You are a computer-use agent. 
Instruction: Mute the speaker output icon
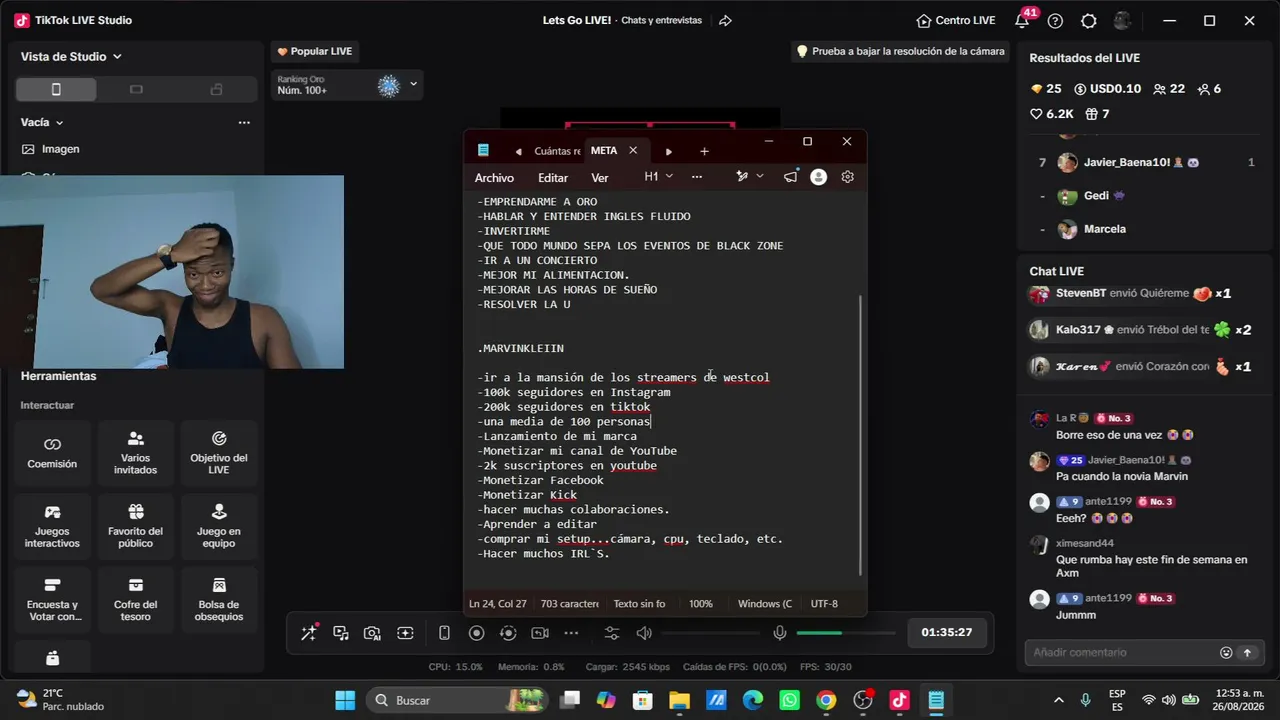[644, 633]
